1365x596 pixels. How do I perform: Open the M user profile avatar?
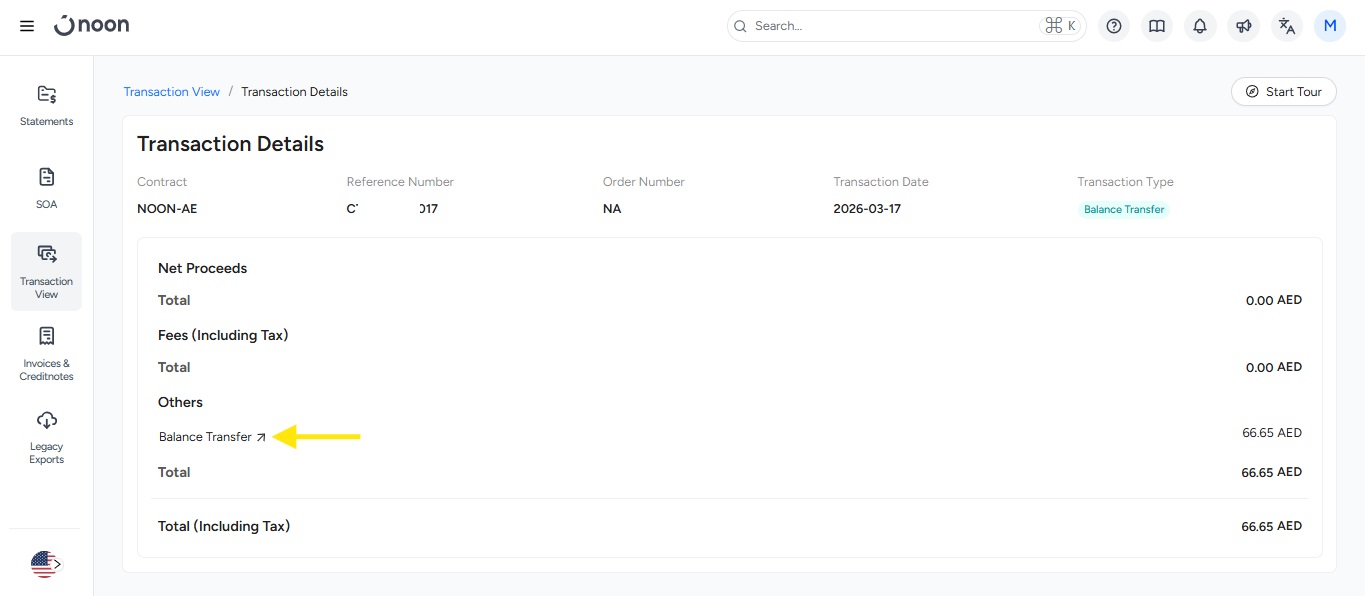tap(1330, 26)
